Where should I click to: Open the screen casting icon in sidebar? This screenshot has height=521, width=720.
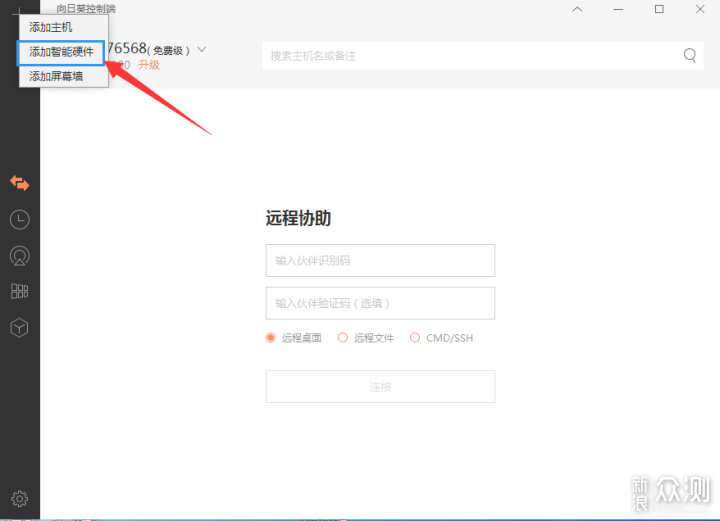[20, 256]
